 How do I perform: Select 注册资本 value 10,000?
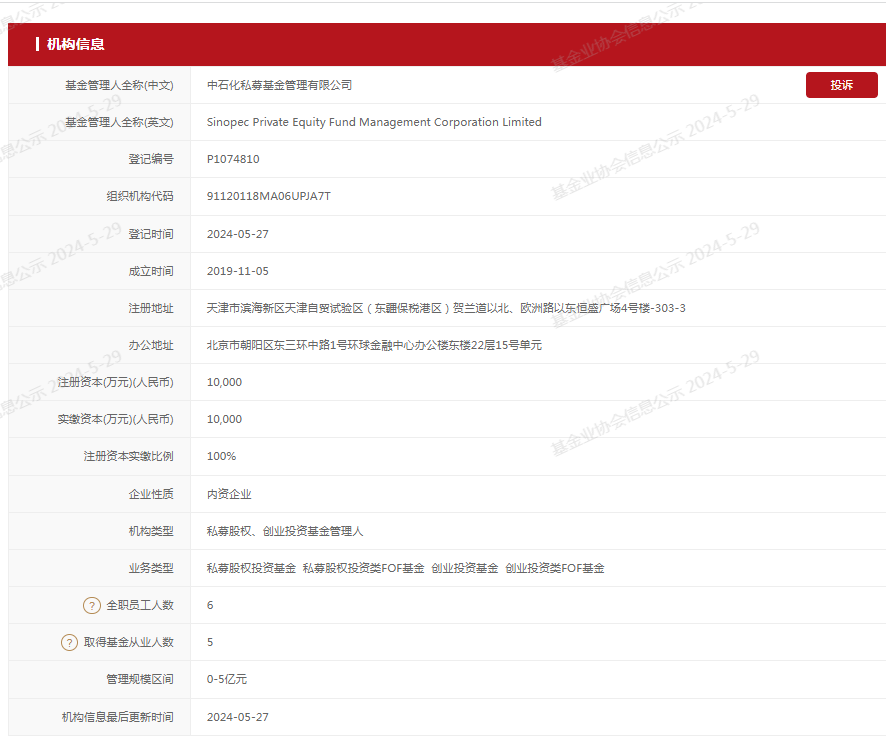tap(224, 382)
